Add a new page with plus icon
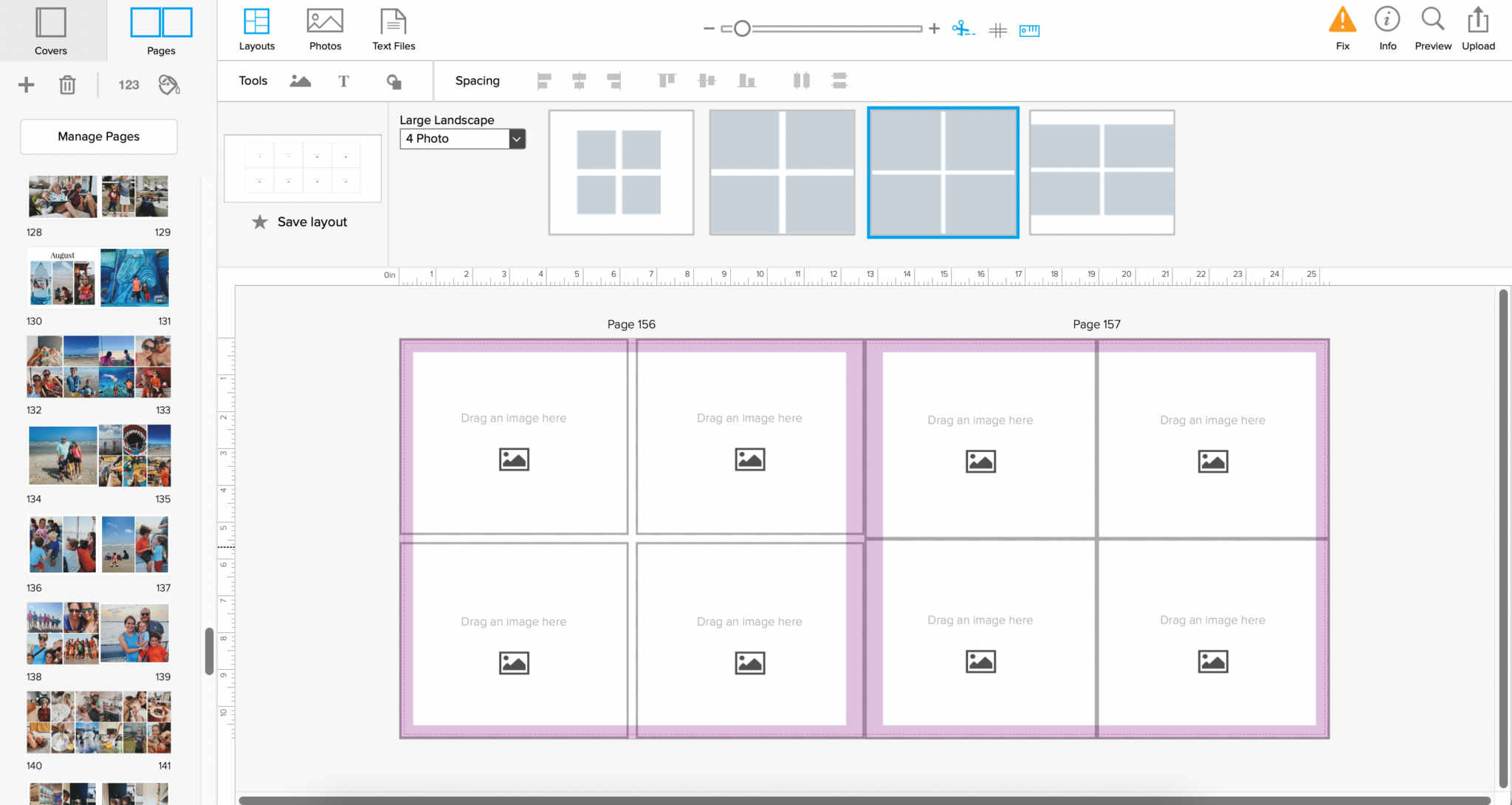 (x=27, y=85)
